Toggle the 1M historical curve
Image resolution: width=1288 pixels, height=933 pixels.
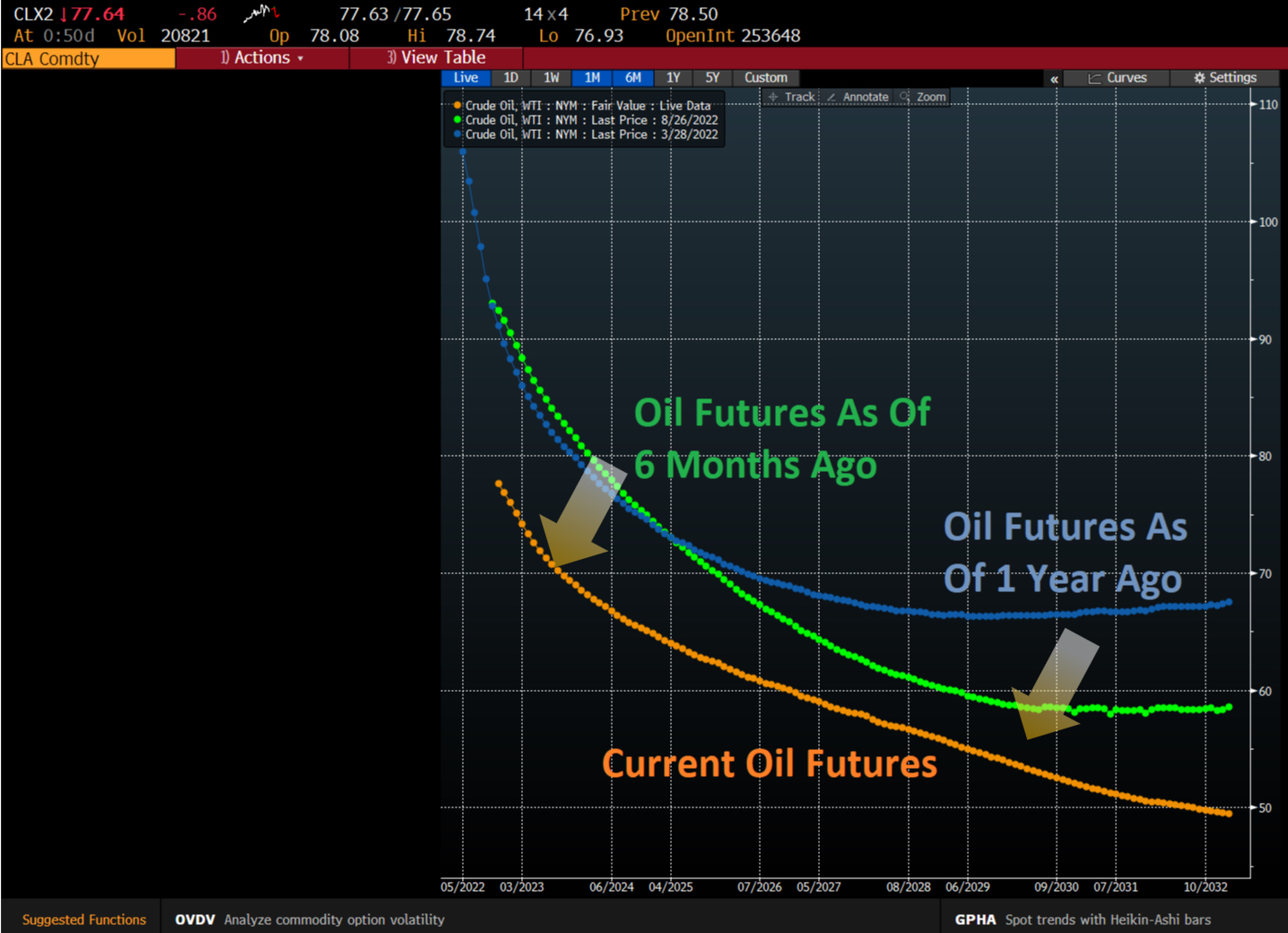(x=592, y=78)
